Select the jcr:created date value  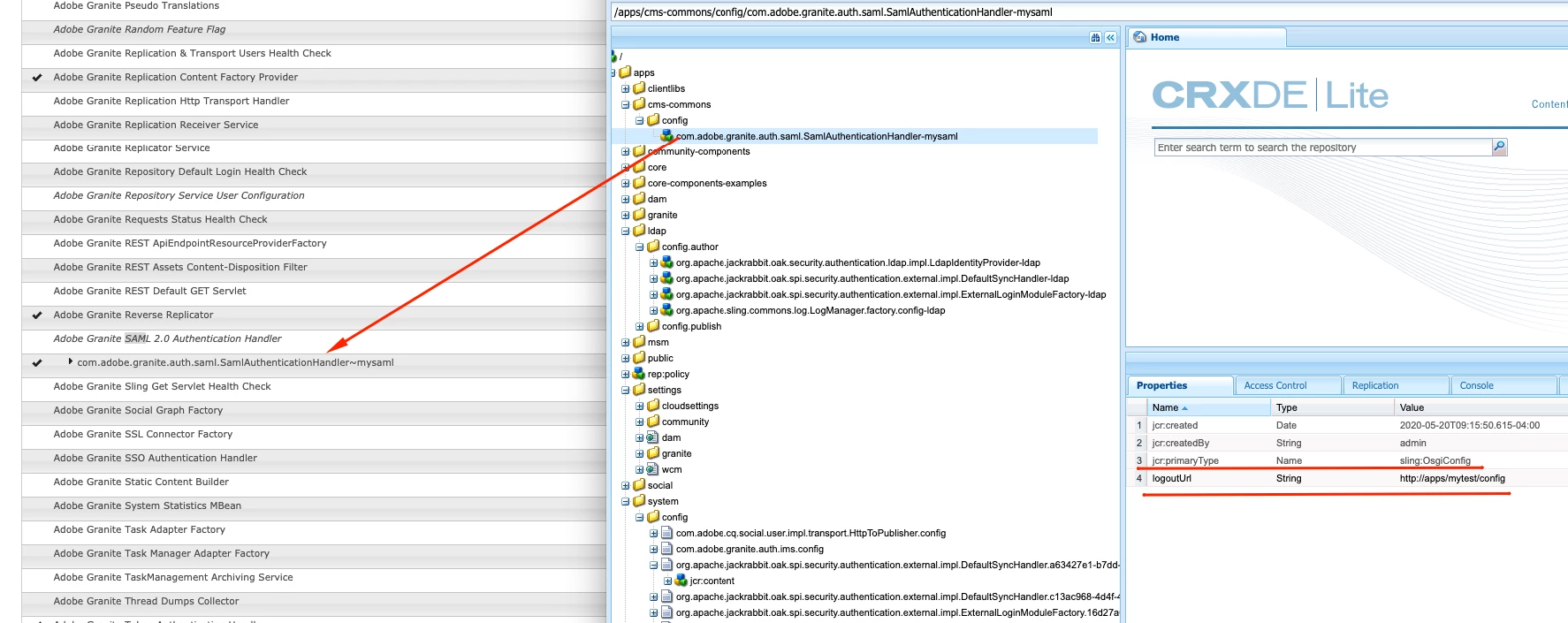click(1470, 425)
